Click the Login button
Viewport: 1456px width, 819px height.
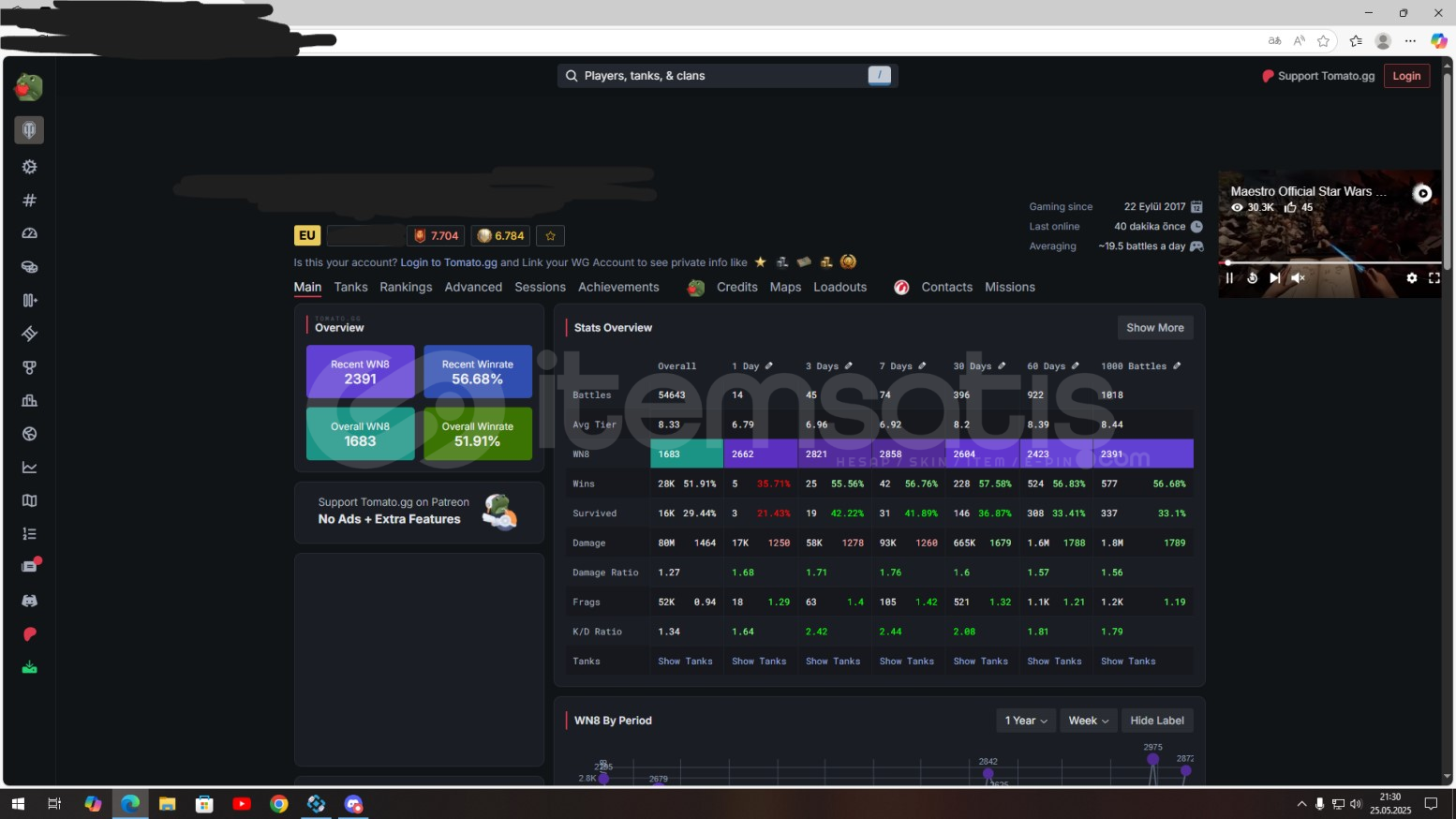[1406, 76]
